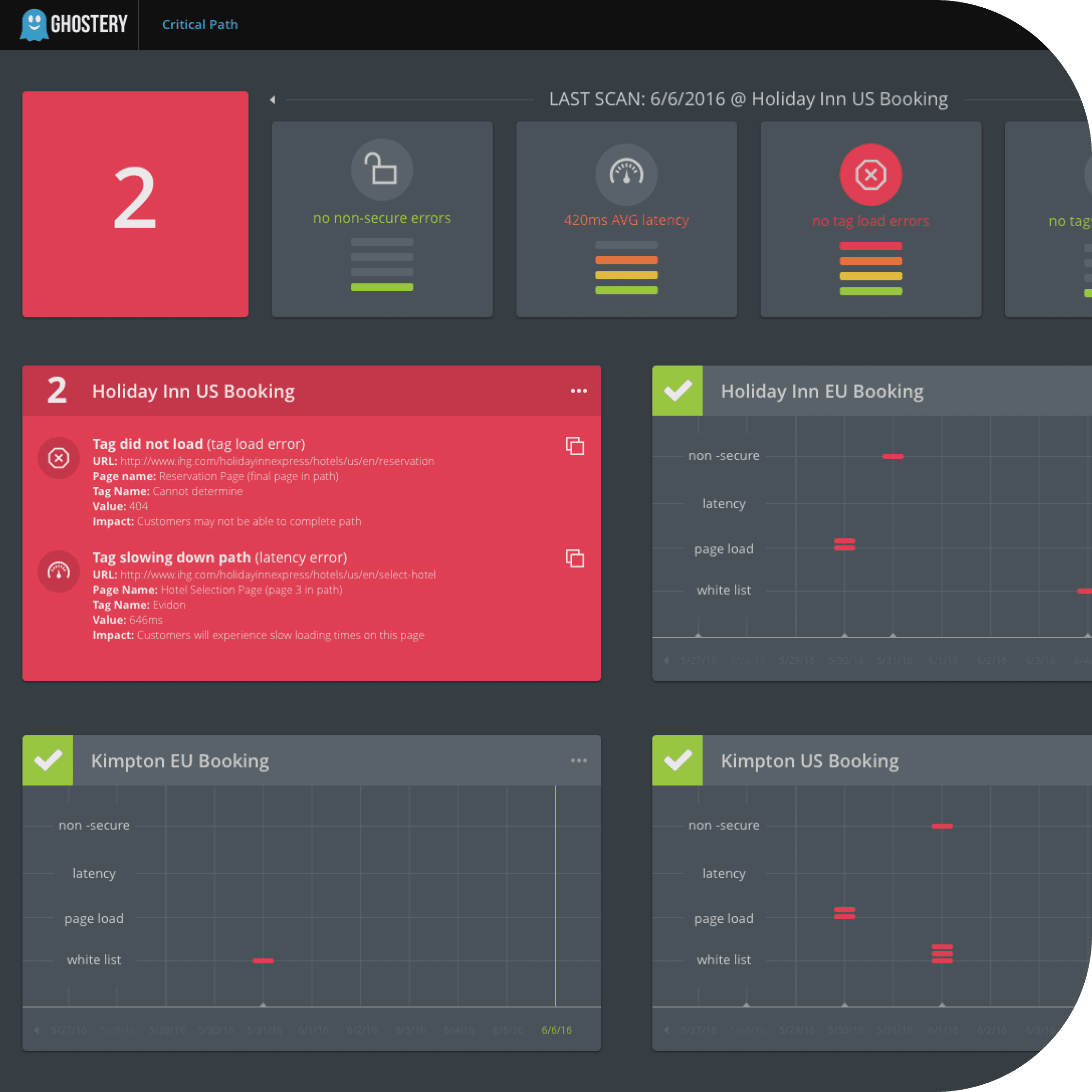Open the select-hotel page URL link

[x=278, y=575]
